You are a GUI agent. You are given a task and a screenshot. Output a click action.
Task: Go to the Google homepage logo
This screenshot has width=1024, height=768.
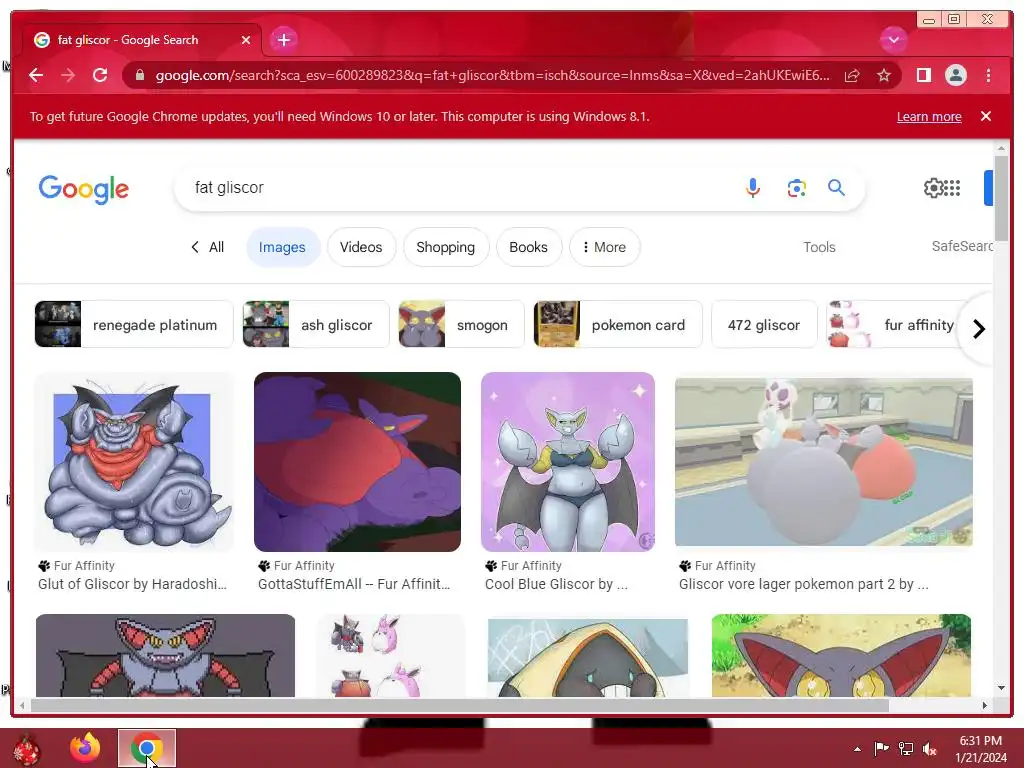84,189
